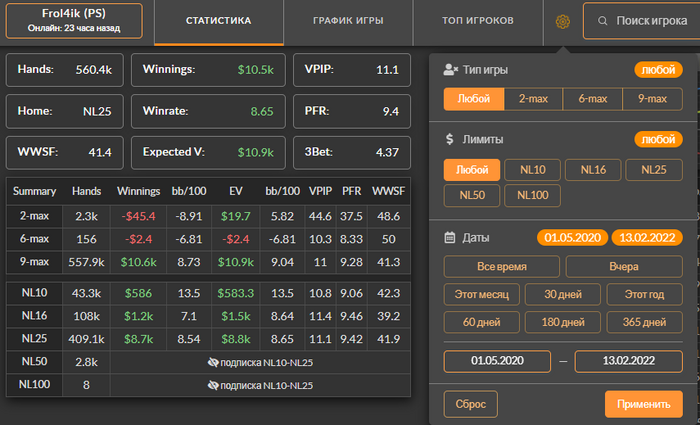Click the Winnings $10.5k stat box

(208, 70)
